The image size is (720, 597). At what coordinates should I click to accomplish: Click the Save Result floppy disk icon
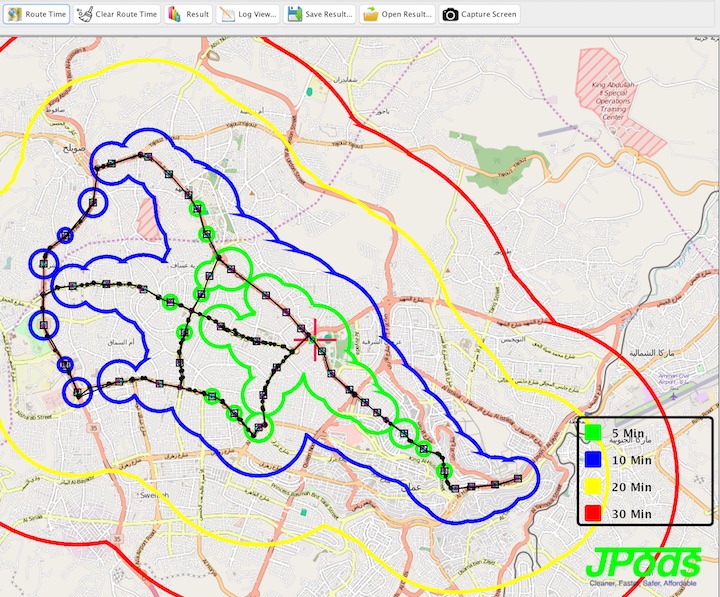click(x=295, y=15)
